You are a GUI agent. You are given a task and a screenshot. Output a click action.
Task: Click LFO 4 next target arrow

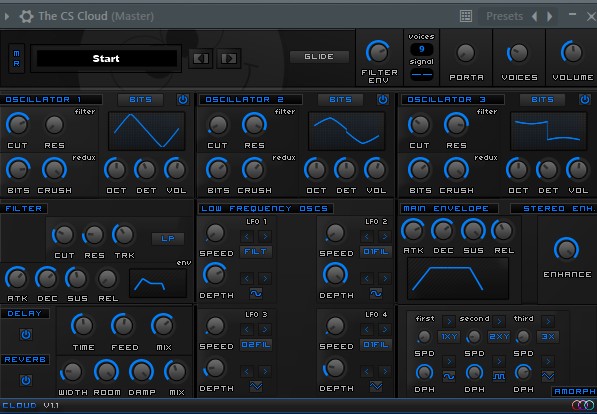pyautogui.click(x=385, y=329)
